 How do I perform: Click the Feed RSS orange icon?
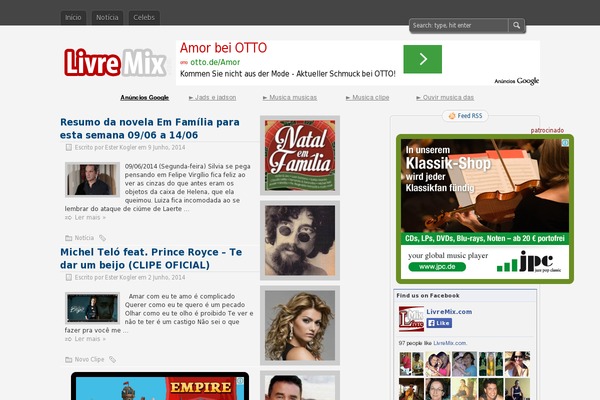pyautogui.click(x=452, y=116)
